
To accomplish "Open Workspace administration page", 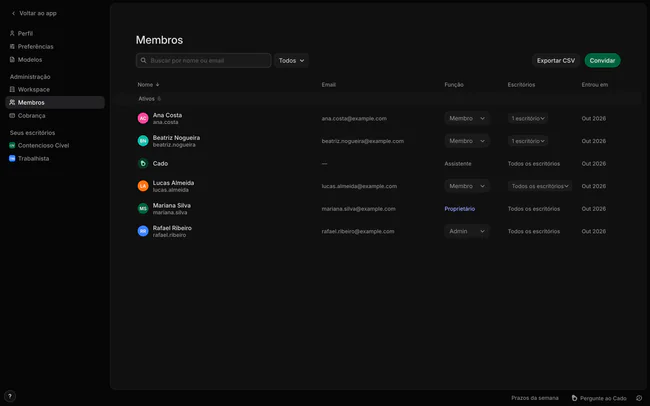I will point(55,89).
